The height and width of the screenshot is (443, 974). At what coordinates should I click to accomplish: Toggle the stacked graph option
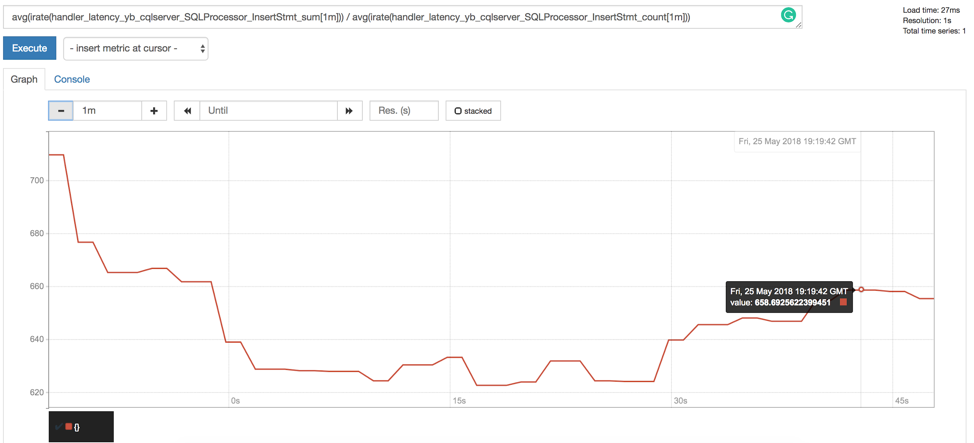click(x=473, y=111)
